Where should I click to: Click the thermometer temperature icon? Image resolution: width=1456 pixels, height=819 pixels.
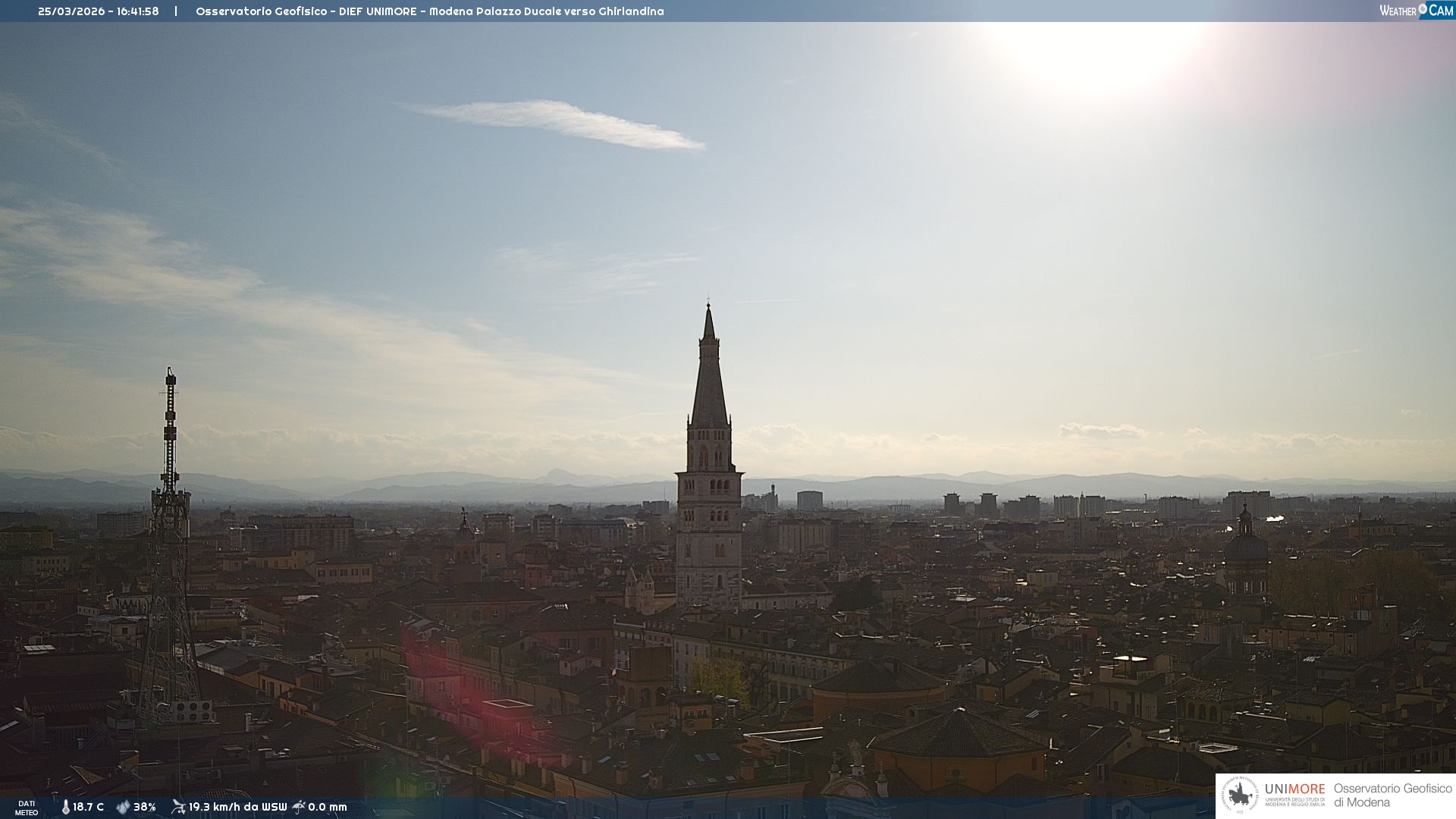[66, 807]
